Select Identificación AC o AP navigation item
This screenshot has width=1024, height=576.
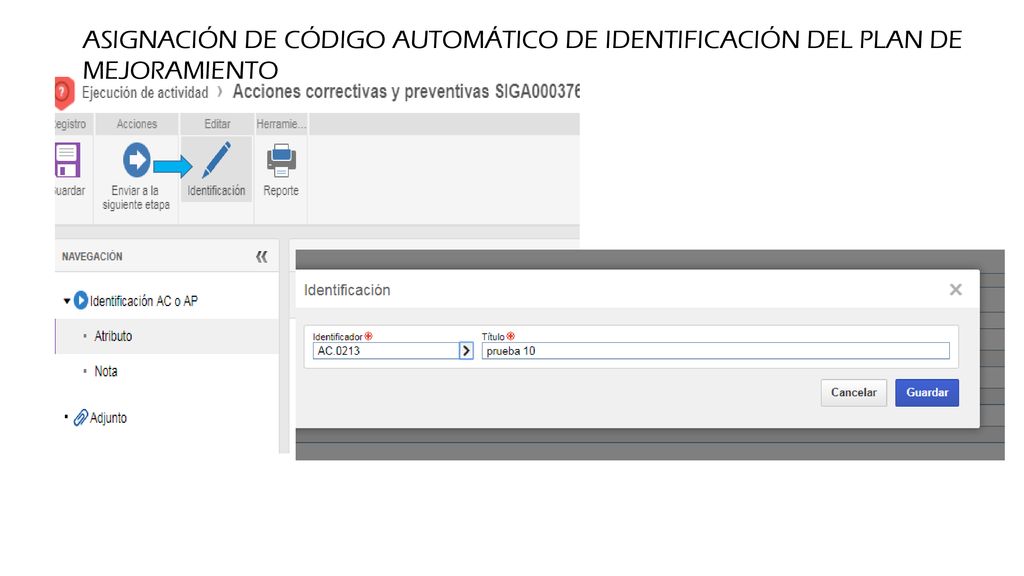(144, 301)
